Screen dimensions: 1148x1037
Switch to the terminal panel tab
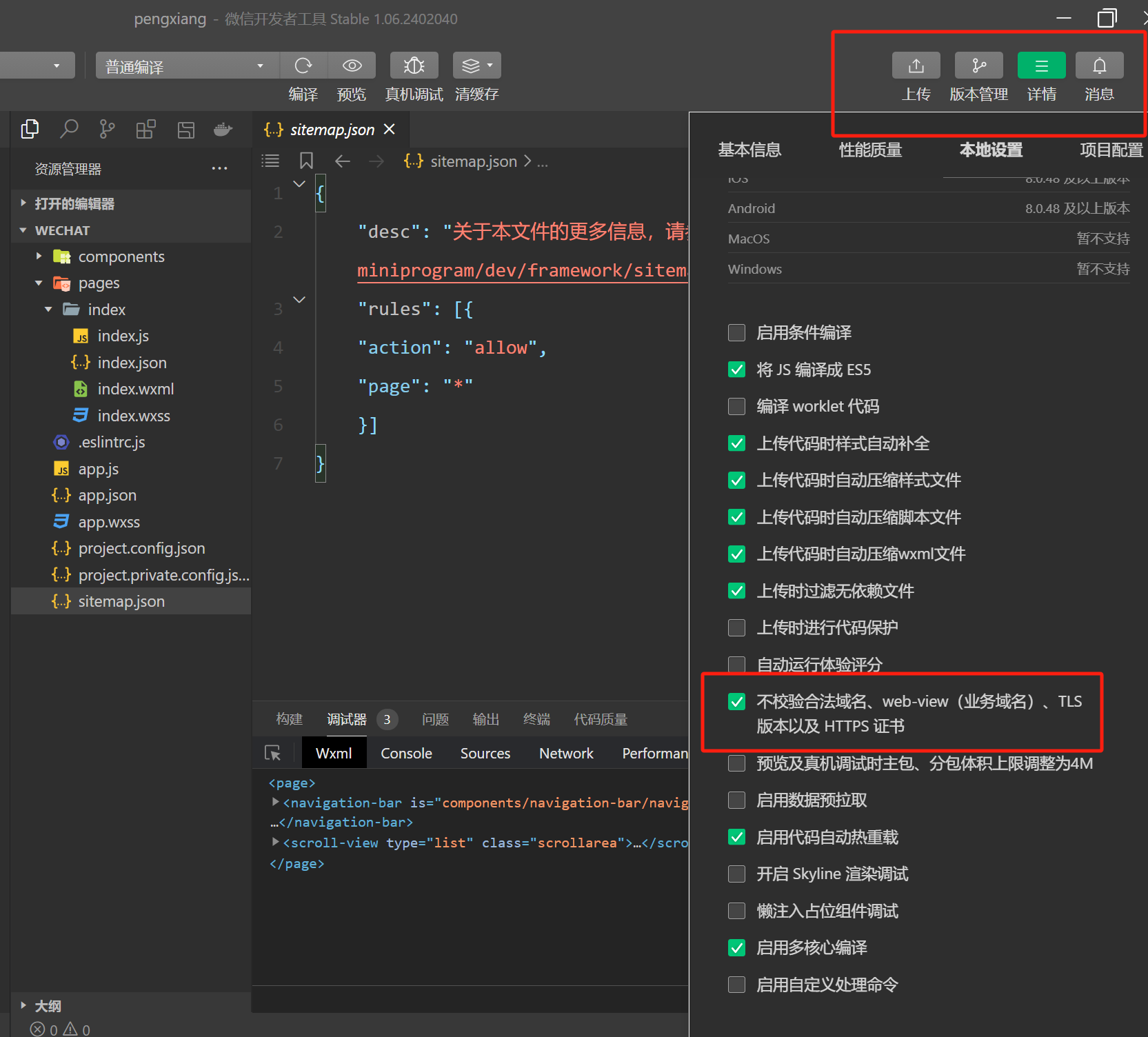coord(536,719)
